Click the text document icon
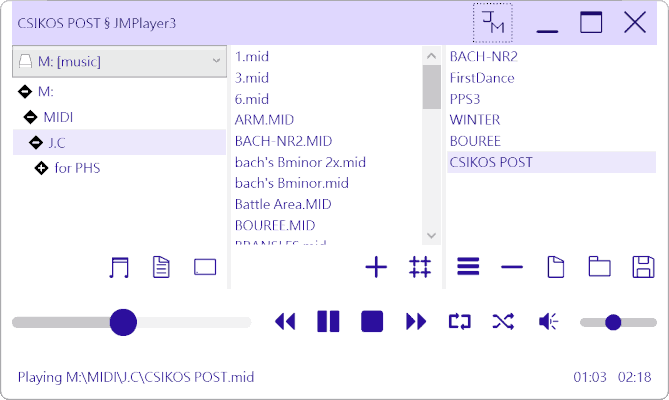 click(x=161, y=267)
